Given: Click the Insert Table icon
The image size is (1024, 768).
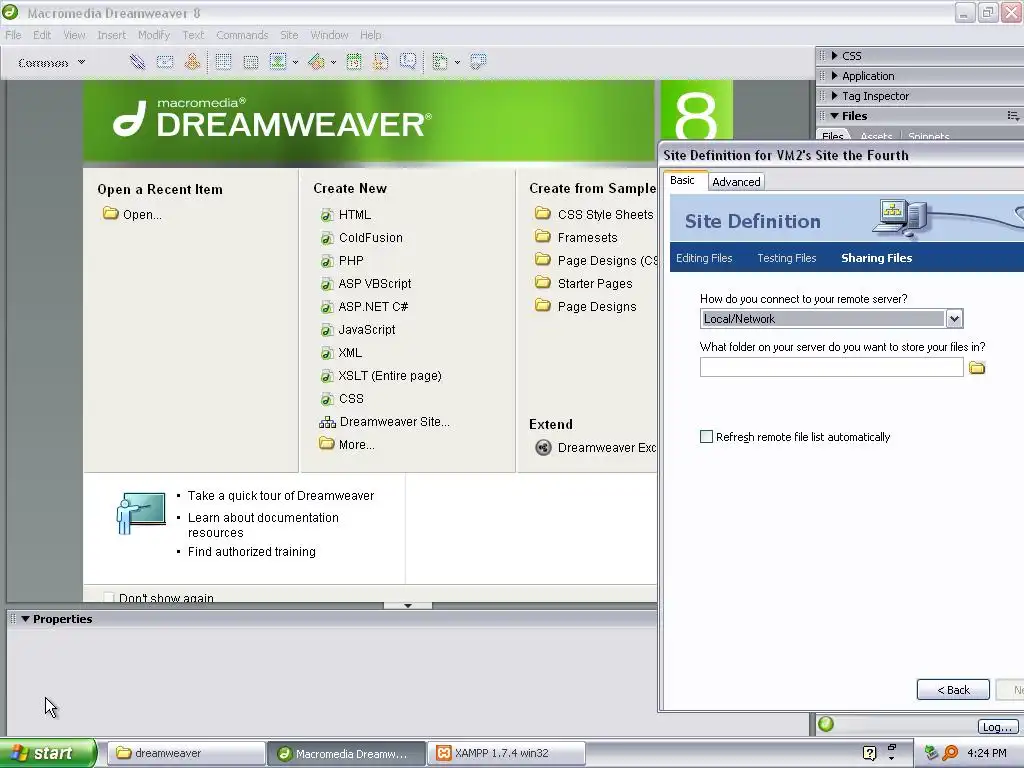Looking at the screenshot, I should point(223,62).
